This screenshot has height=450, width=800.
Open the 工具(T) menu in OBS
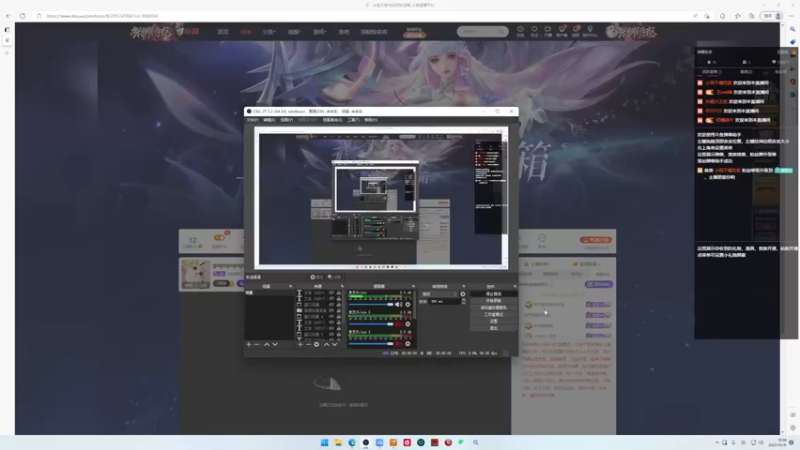[354, 120]
